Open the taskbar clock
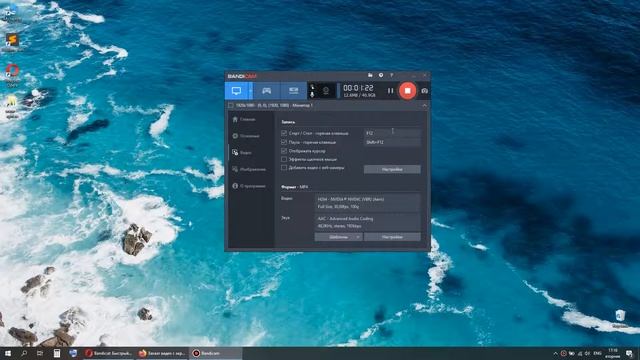This screenshot has width=640, height=360. pyautogui.click(x=613, y=353)
